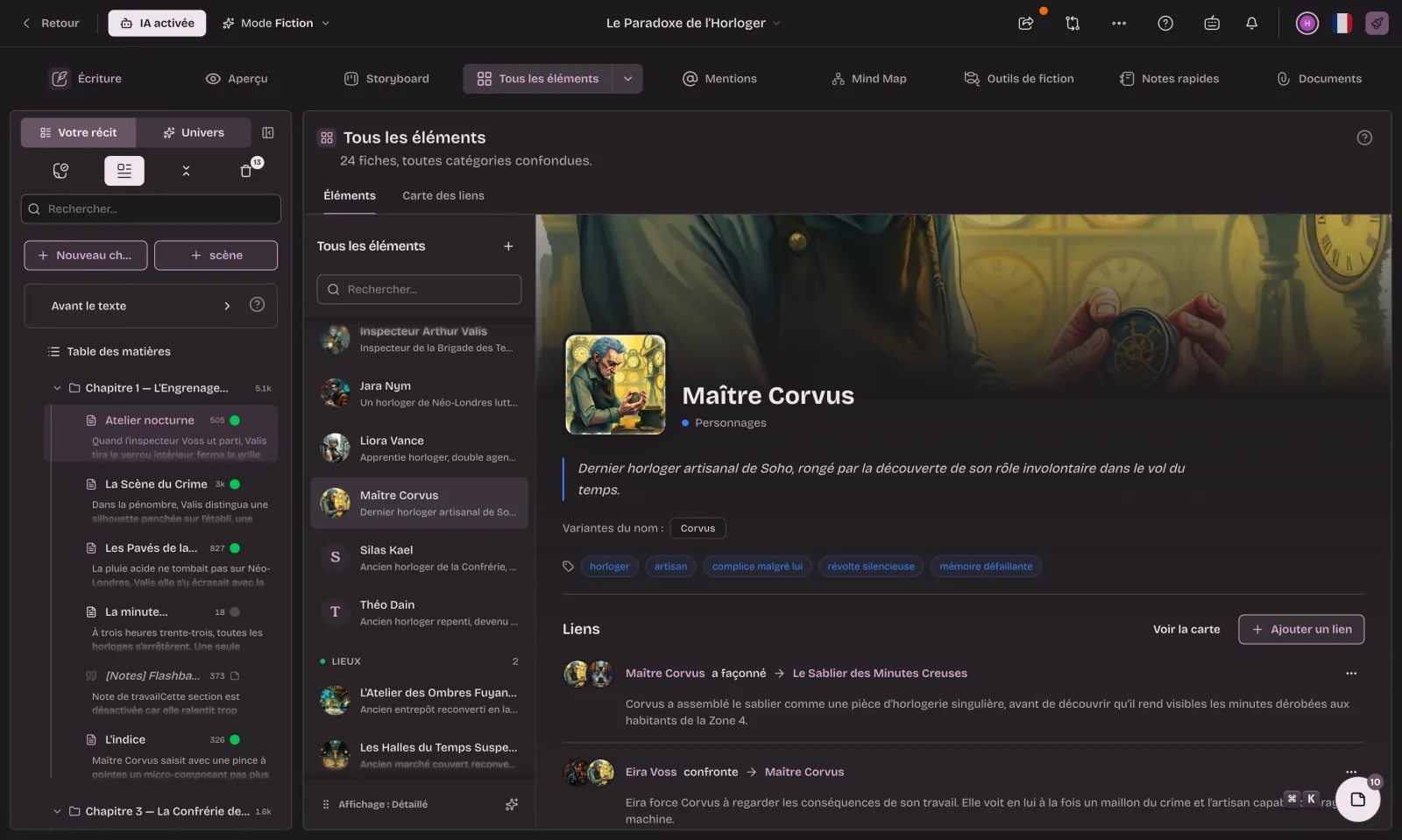
Task: Switch to Univers view
Action: click(194, 133)
